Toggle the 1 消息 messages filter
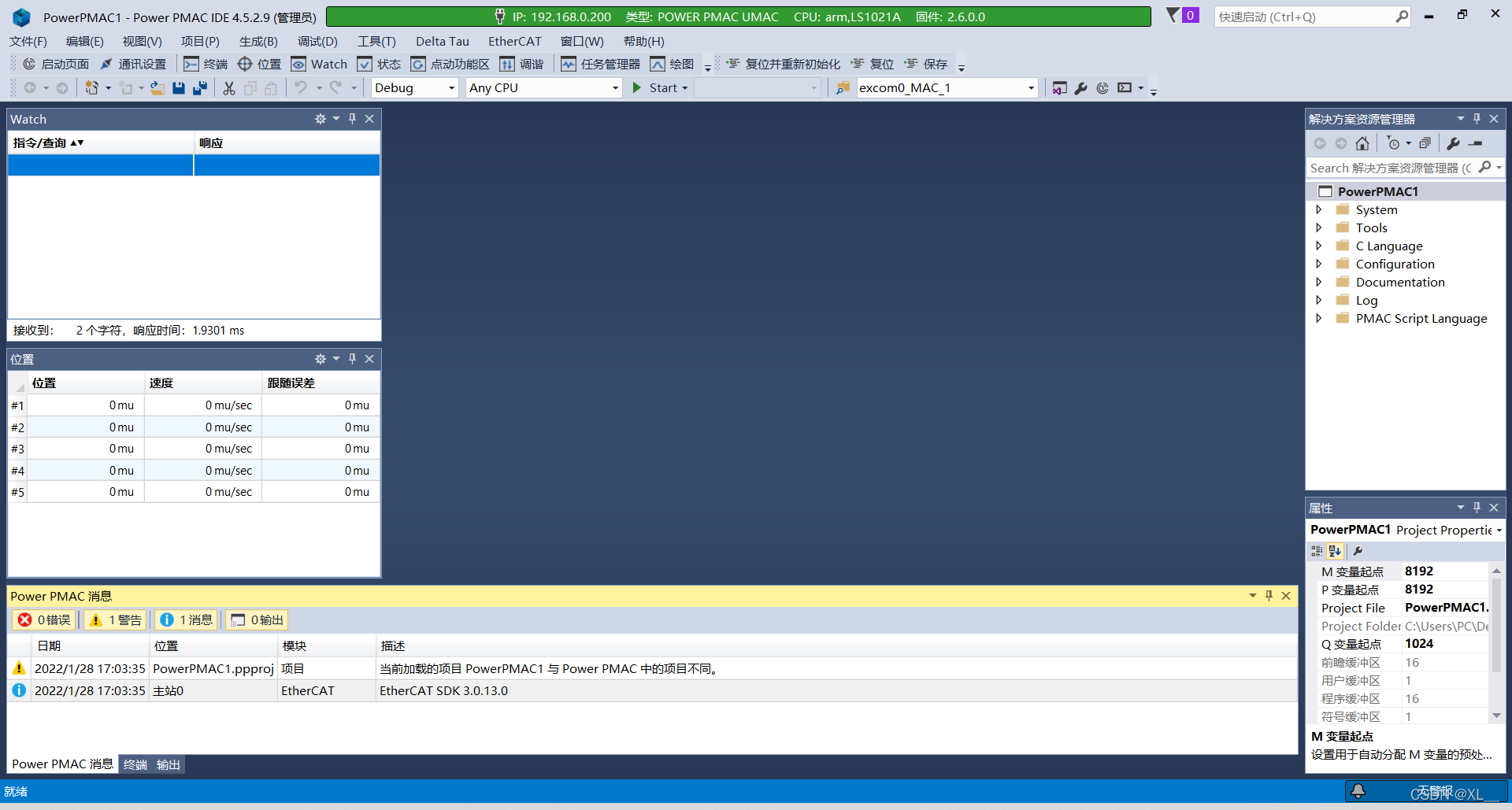Screen dimensions: 1512x810 [187, 620]
